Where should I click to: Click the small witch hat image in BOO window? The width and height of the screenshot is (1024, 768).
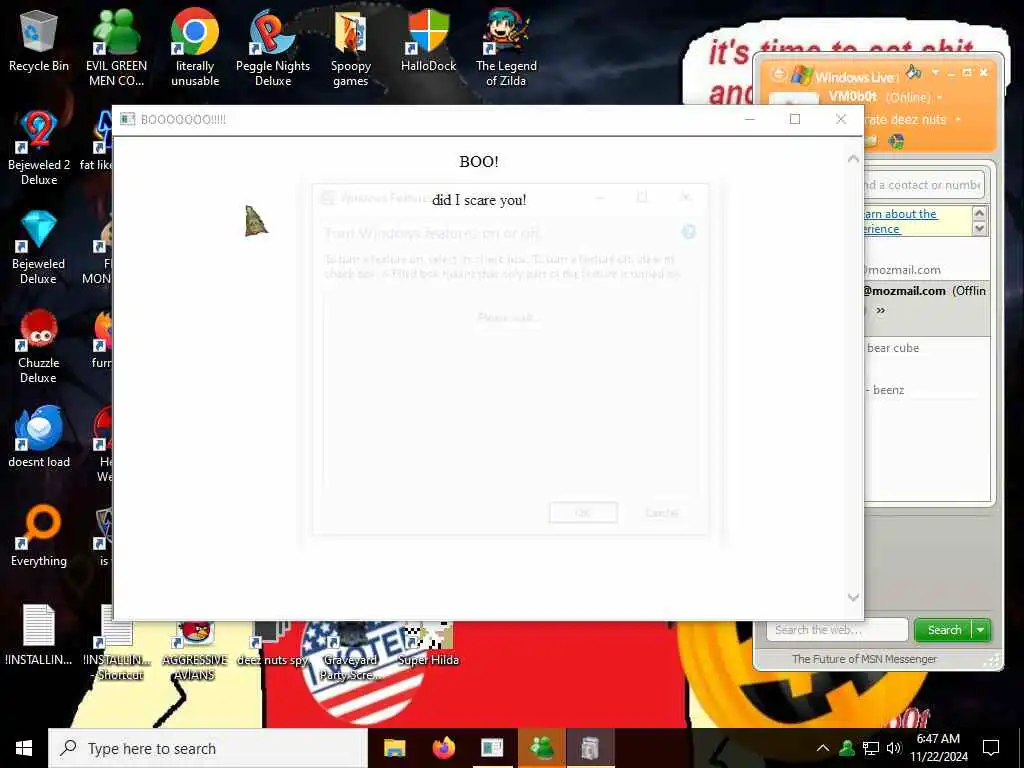pos(256,221)
